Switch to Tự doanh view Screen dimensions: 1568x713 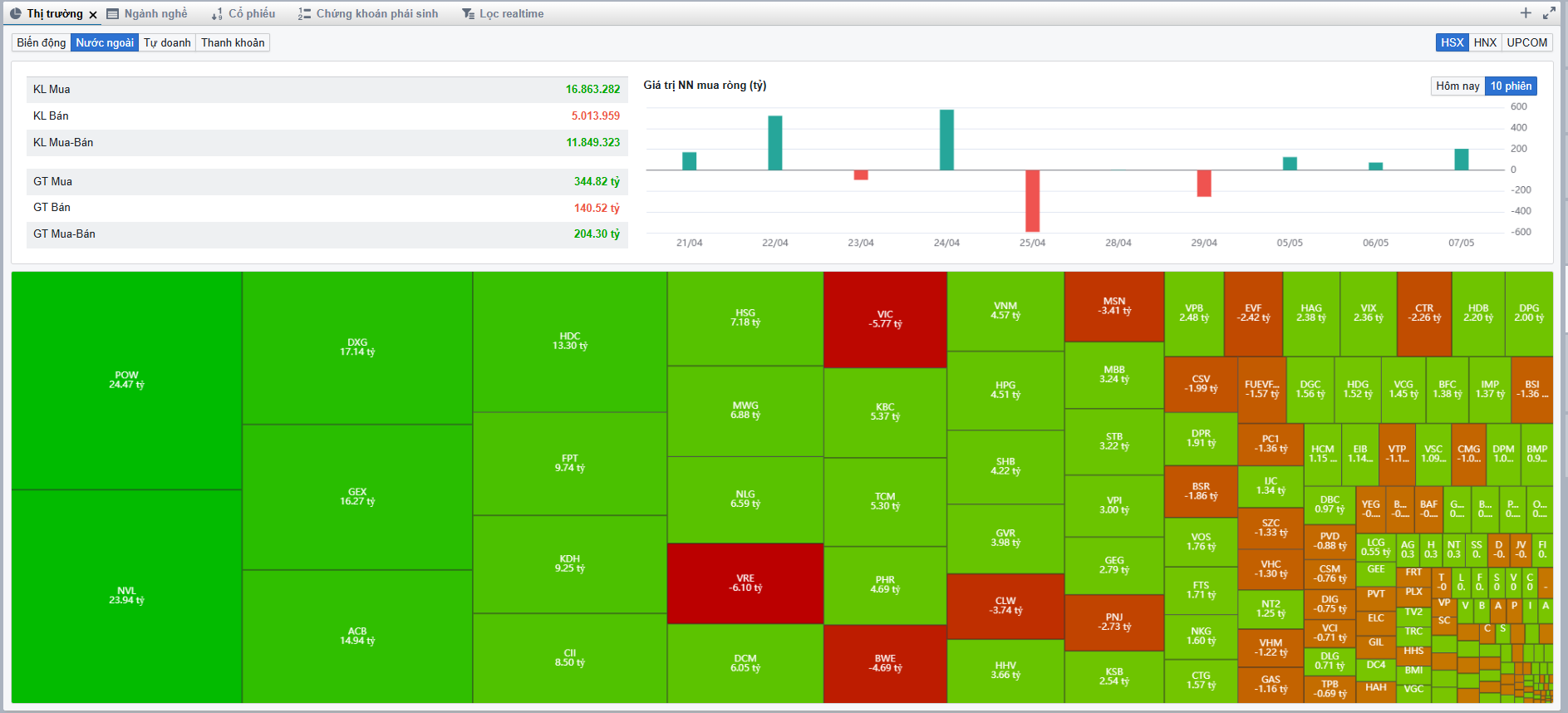tap(167, 42)
